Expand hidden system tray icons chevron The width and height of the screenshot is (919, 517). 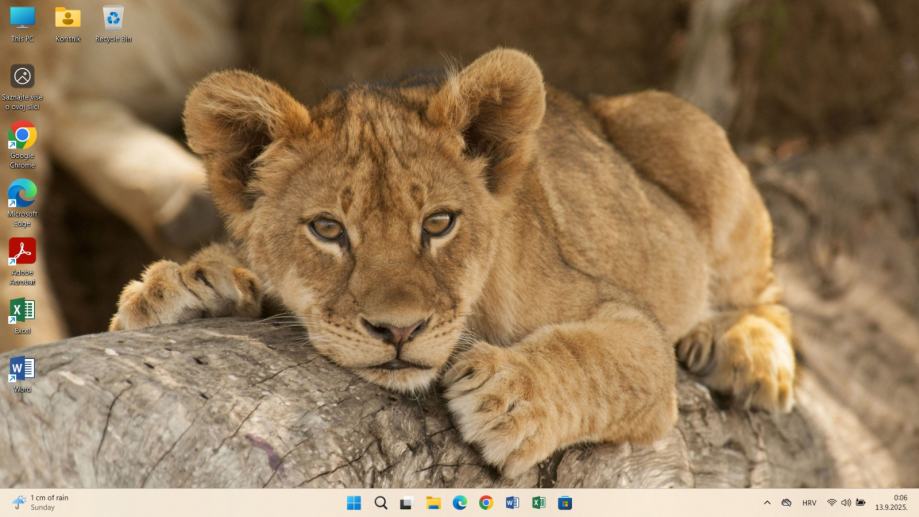(x=767, y=503)
